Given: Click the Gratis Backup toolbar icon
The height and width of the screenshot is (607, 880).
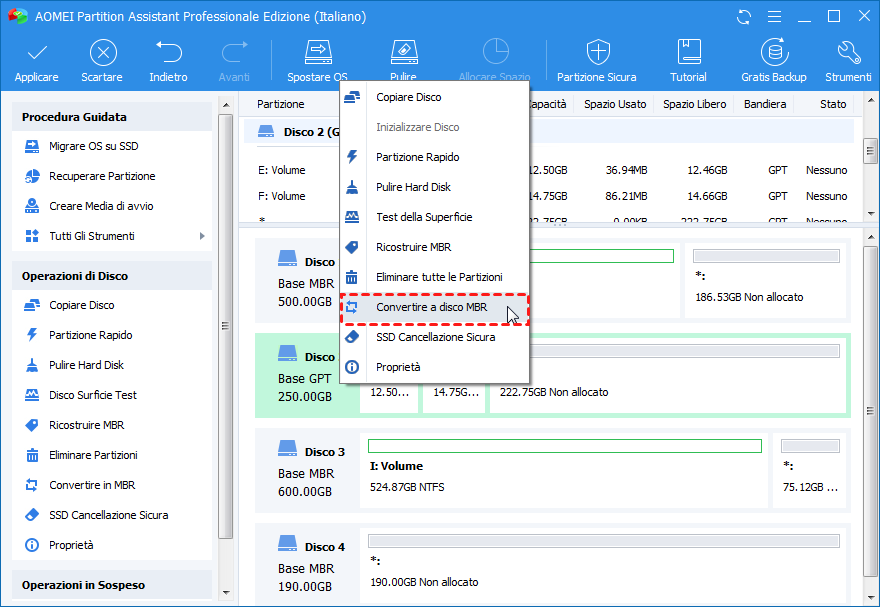Looking at the screenshot, I should [x=773, y=53].
